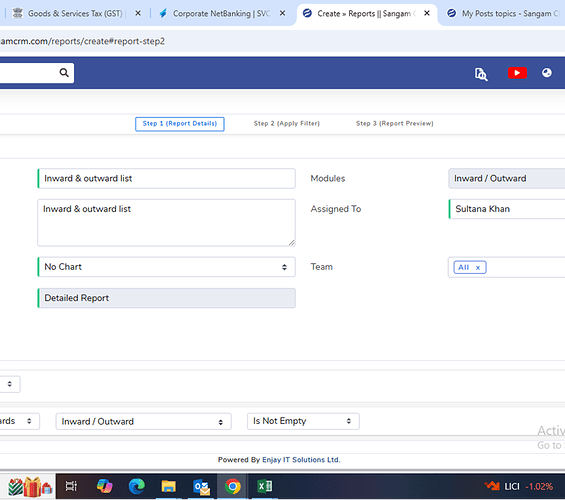
Task: Open the YouTube video icon
Action: click(x=517, y=73)
